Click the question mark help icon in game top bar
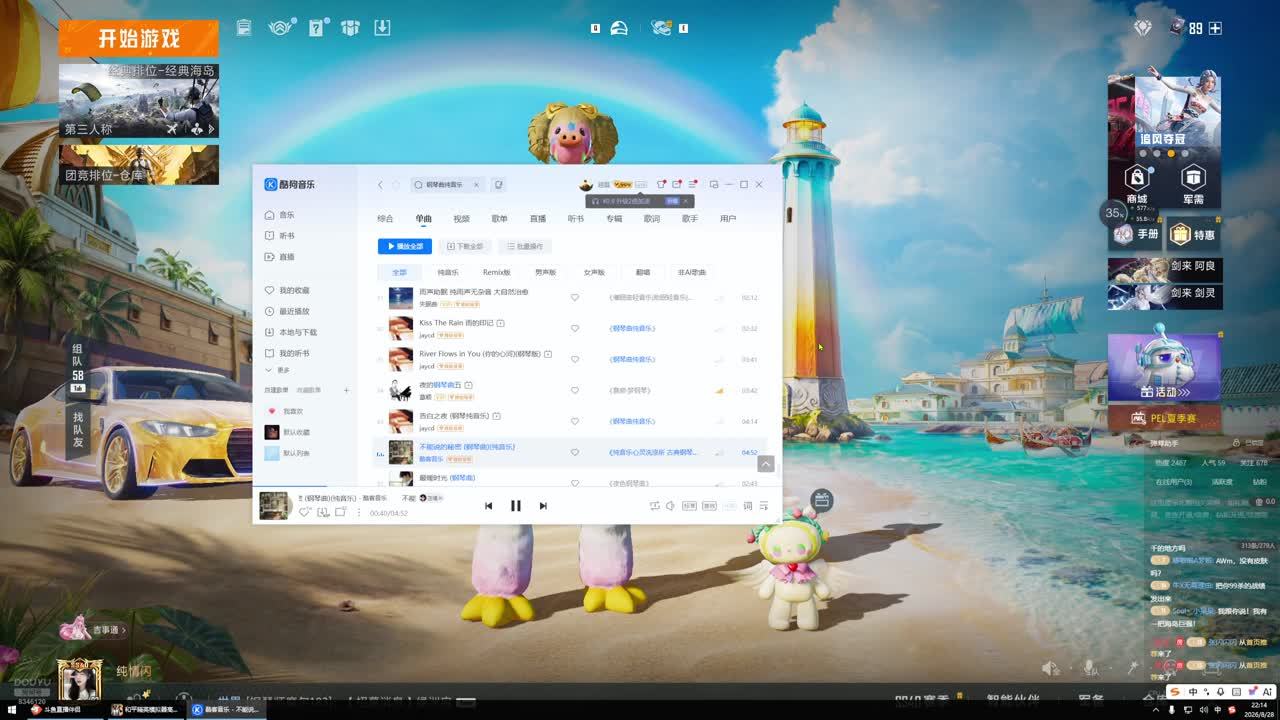Viewport: 1280px width, 720px height. (317, 28)
